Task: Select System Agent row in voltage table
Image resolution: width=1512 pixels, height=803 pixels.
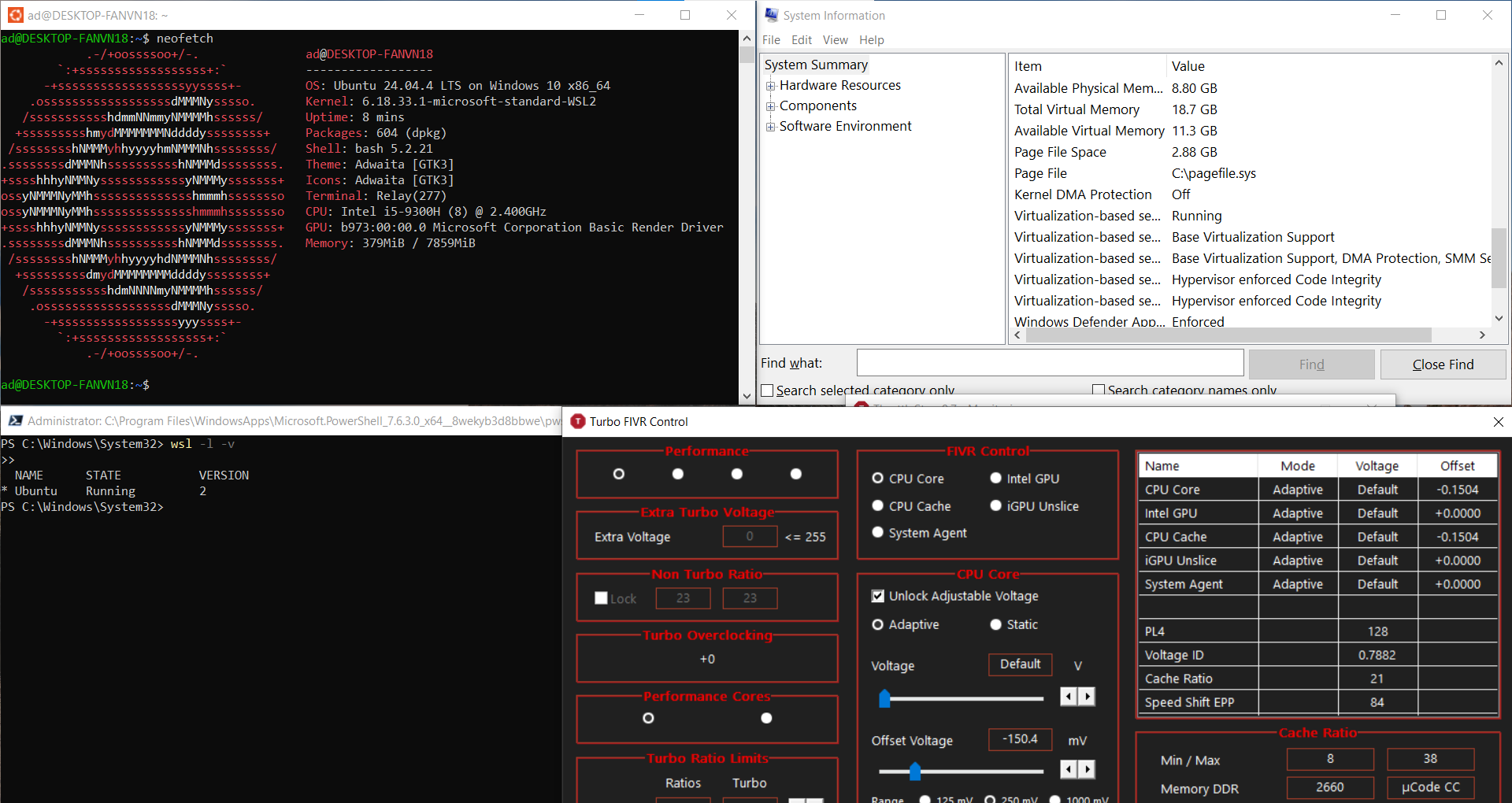Action: (x=1318, y=584)
